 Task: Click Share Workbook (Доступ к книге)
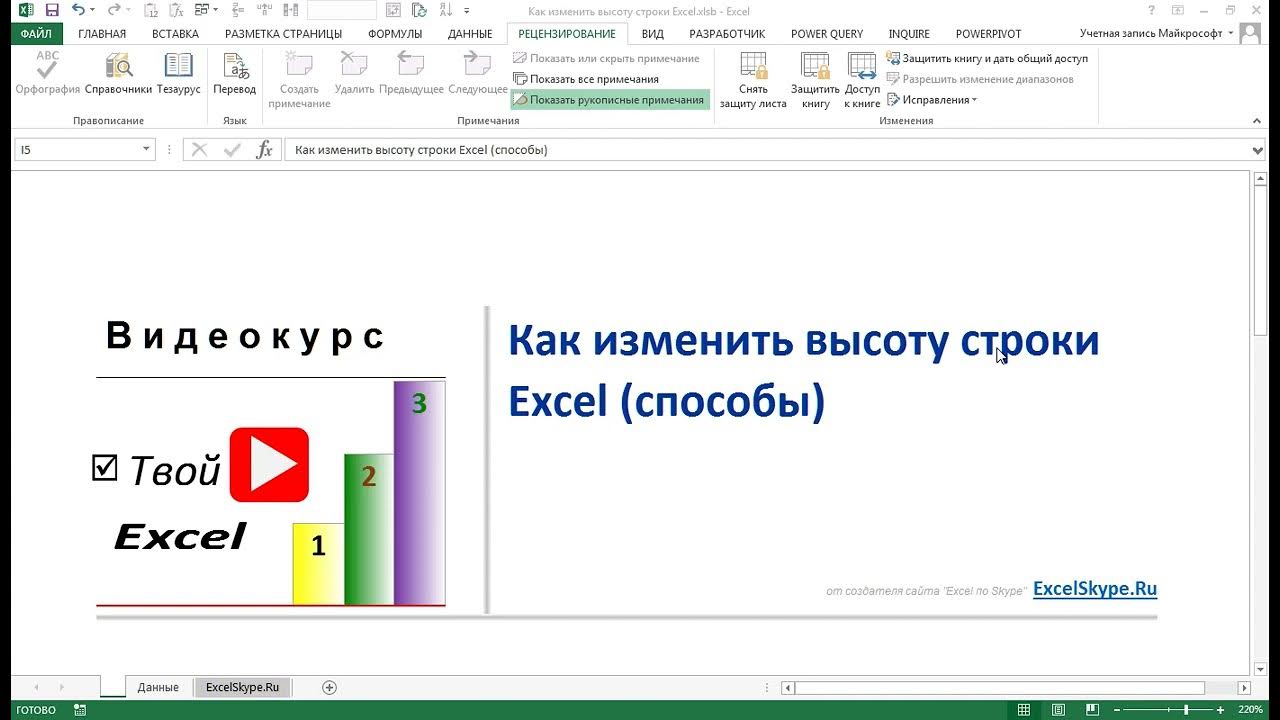(862, 80)
